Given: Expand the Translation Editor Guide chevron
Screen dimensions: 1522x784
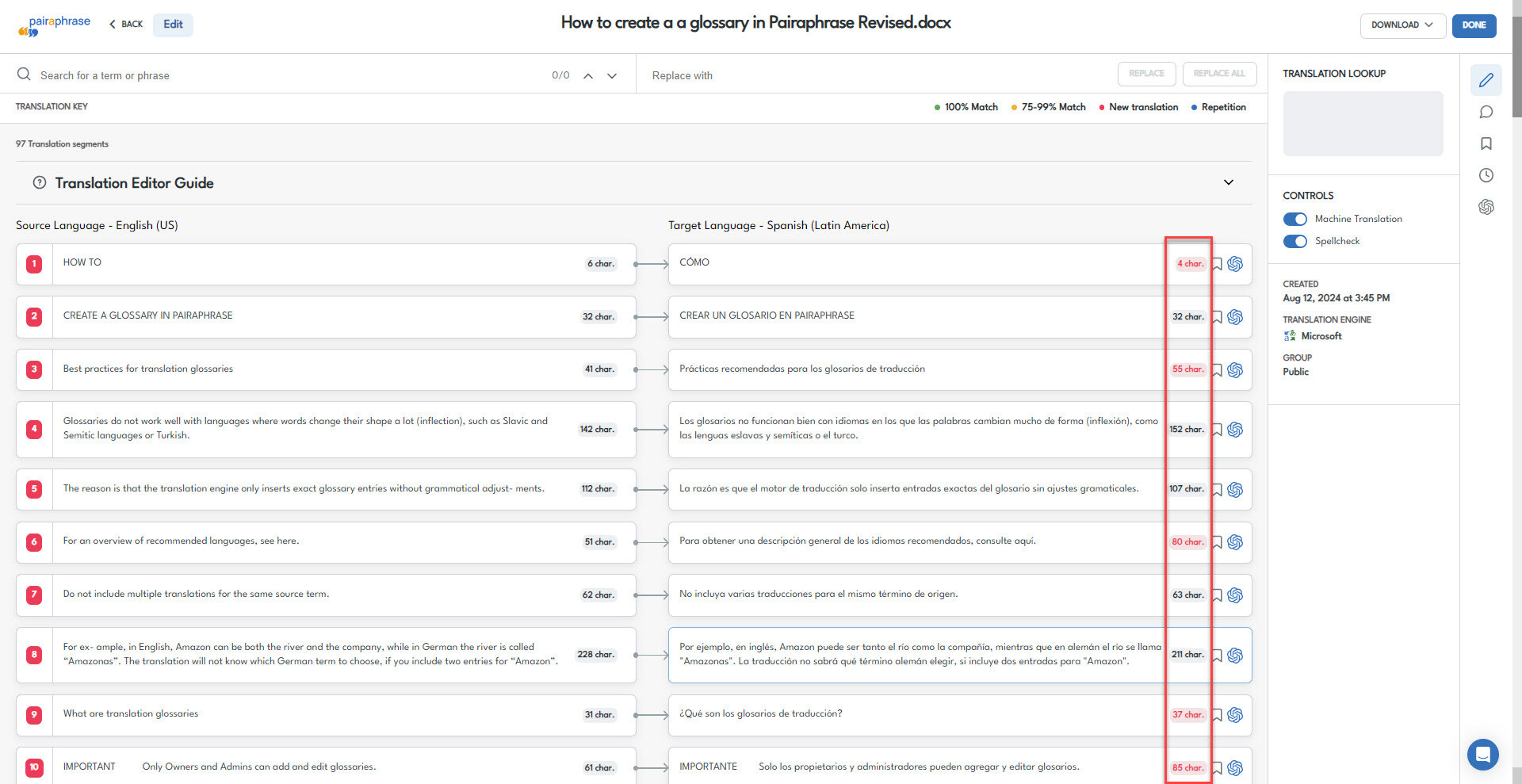Looking at the screenshot, I should [x=1229, y=182].
